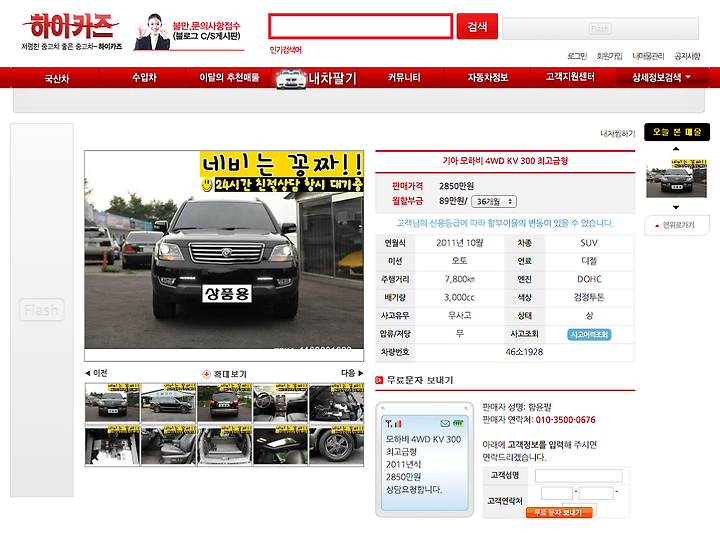The width and height of the screenshot is (720, 533).
Task: Click the second 고객연락처 phone input box
Action: click(x=596, y=494)
